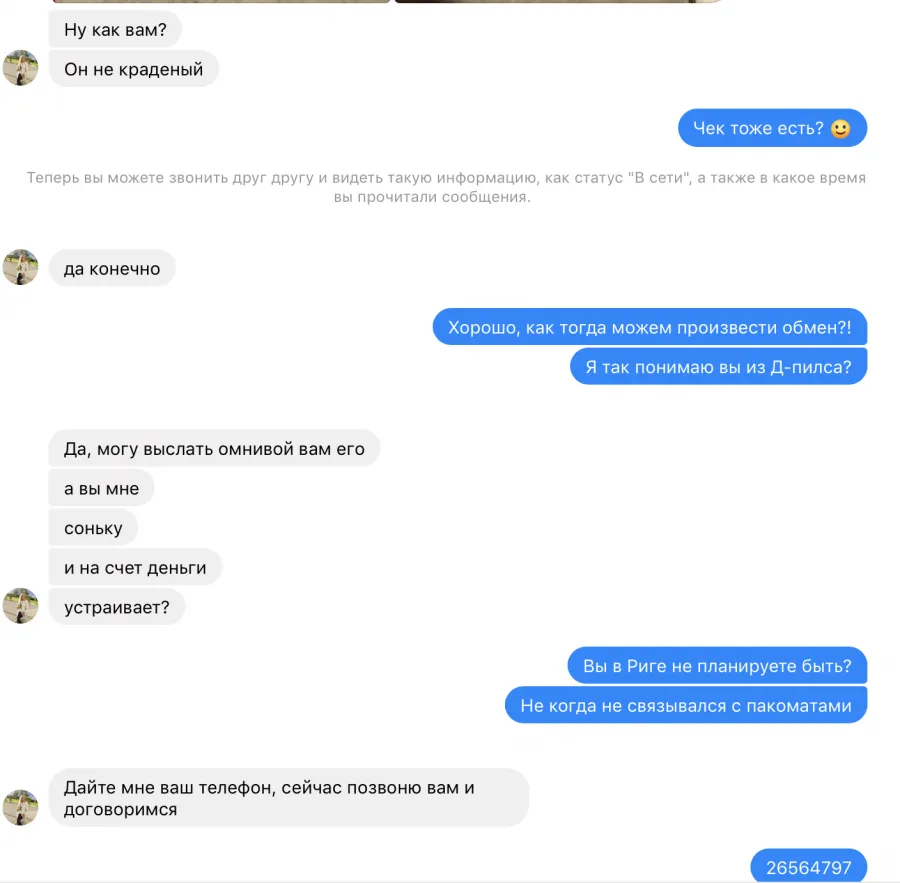900x883 pixels.
Task: Click the 'да конечно' message bubble
Action: coord(112,268)
